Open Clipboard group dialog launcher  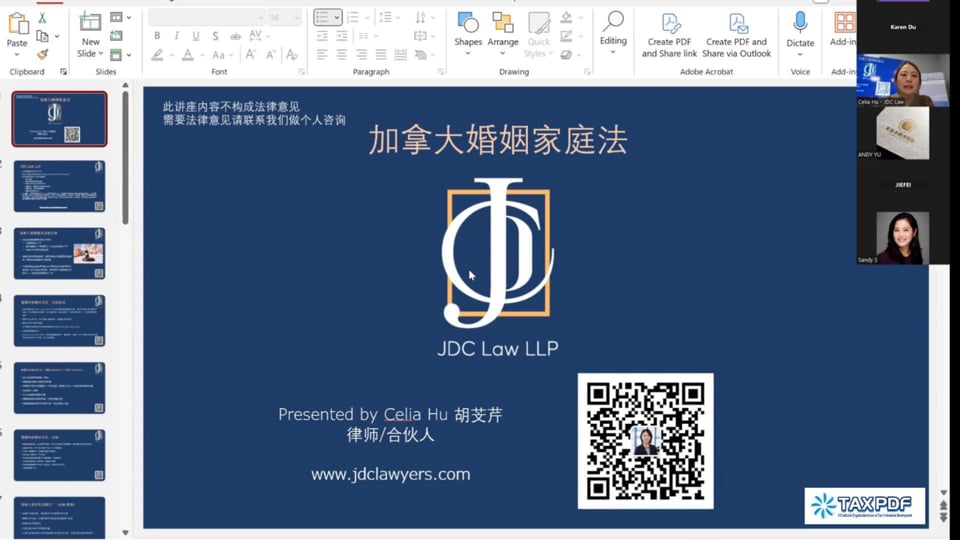point(63,72)
